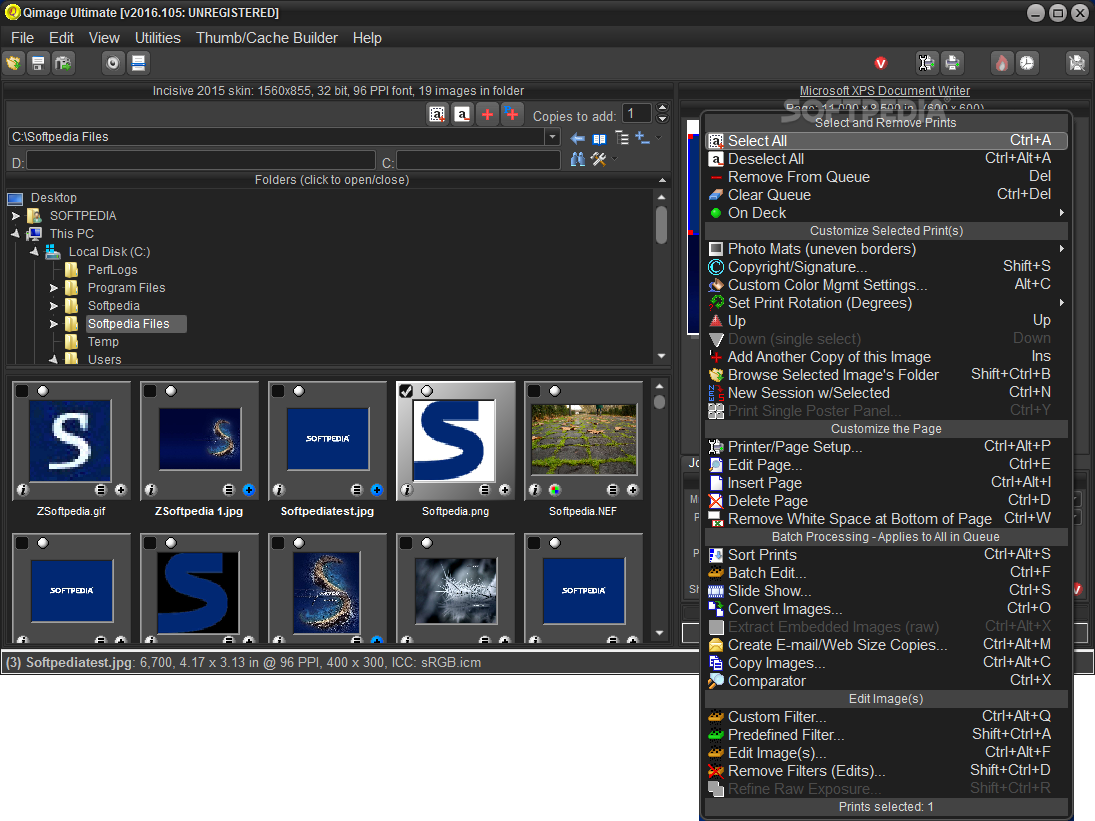Click the deselect-all 'a-' icon above path
The width and height of the screenshot is (1095, 821).
point(462,114)
